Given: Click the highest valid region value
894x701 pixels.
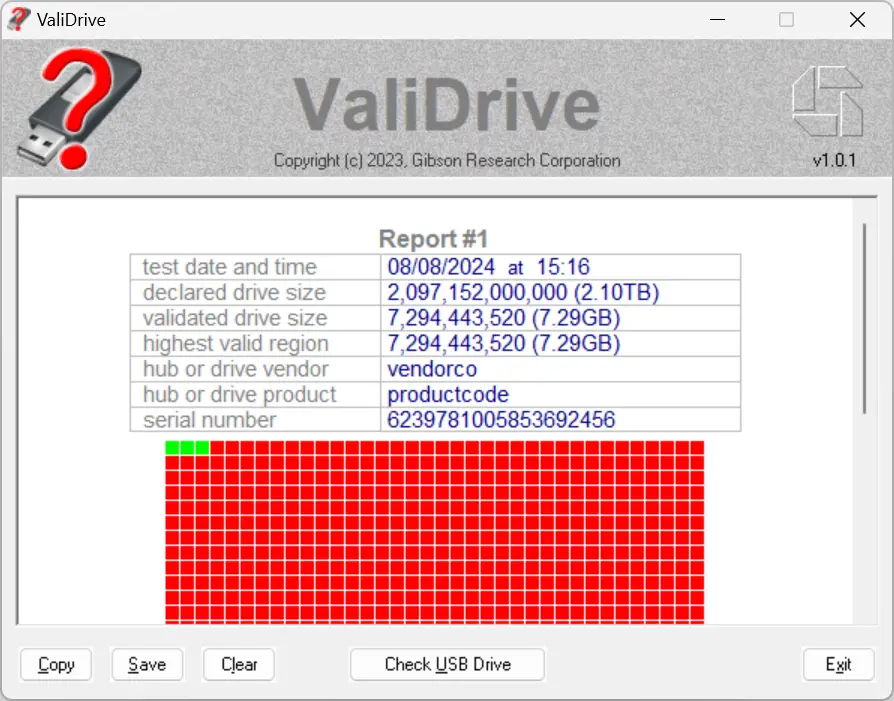Looking at the screenshot, I should click(x=503, y=343).
